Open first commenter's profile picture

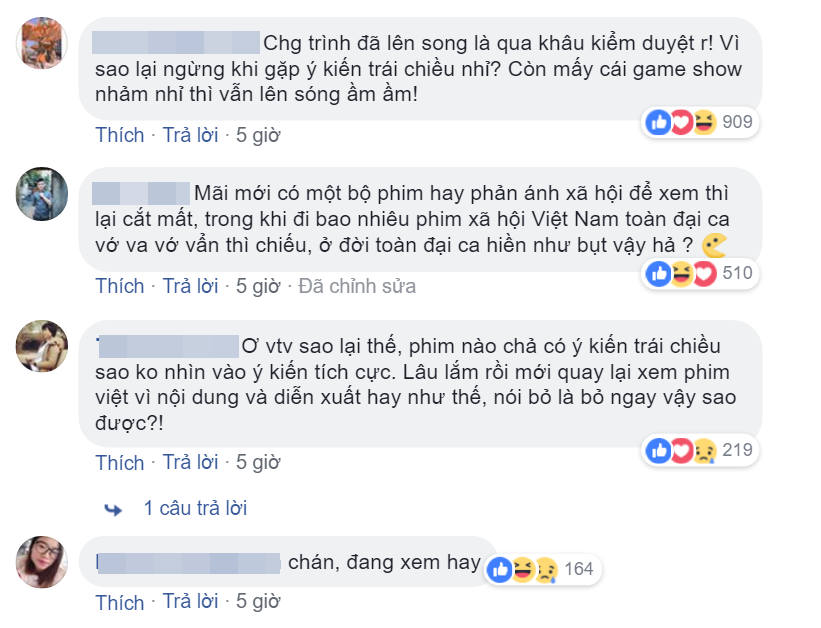coord(42,43)
